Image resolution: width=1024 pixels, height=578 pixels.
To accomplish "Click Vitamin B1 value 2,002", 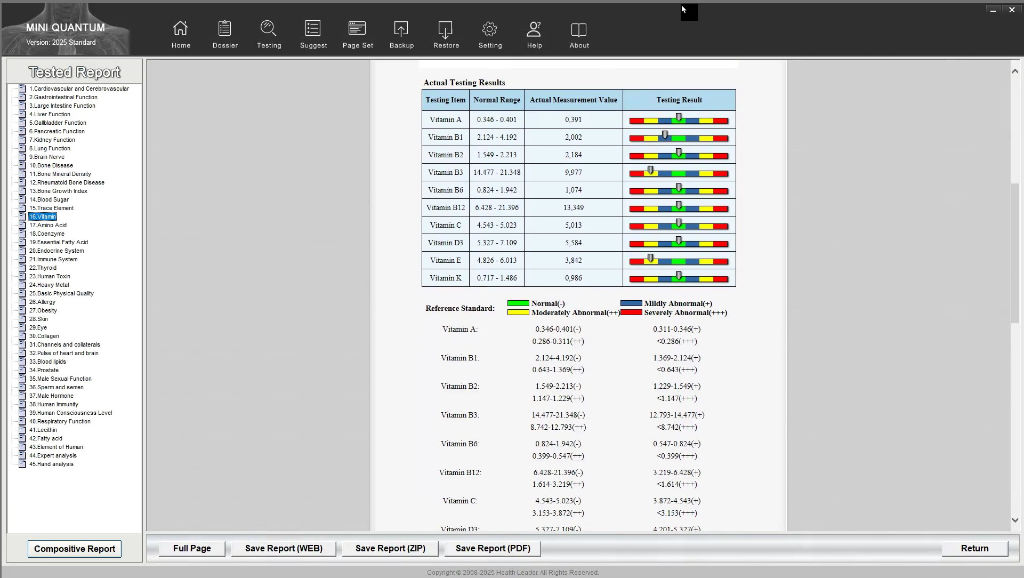I will pos(573,137).
